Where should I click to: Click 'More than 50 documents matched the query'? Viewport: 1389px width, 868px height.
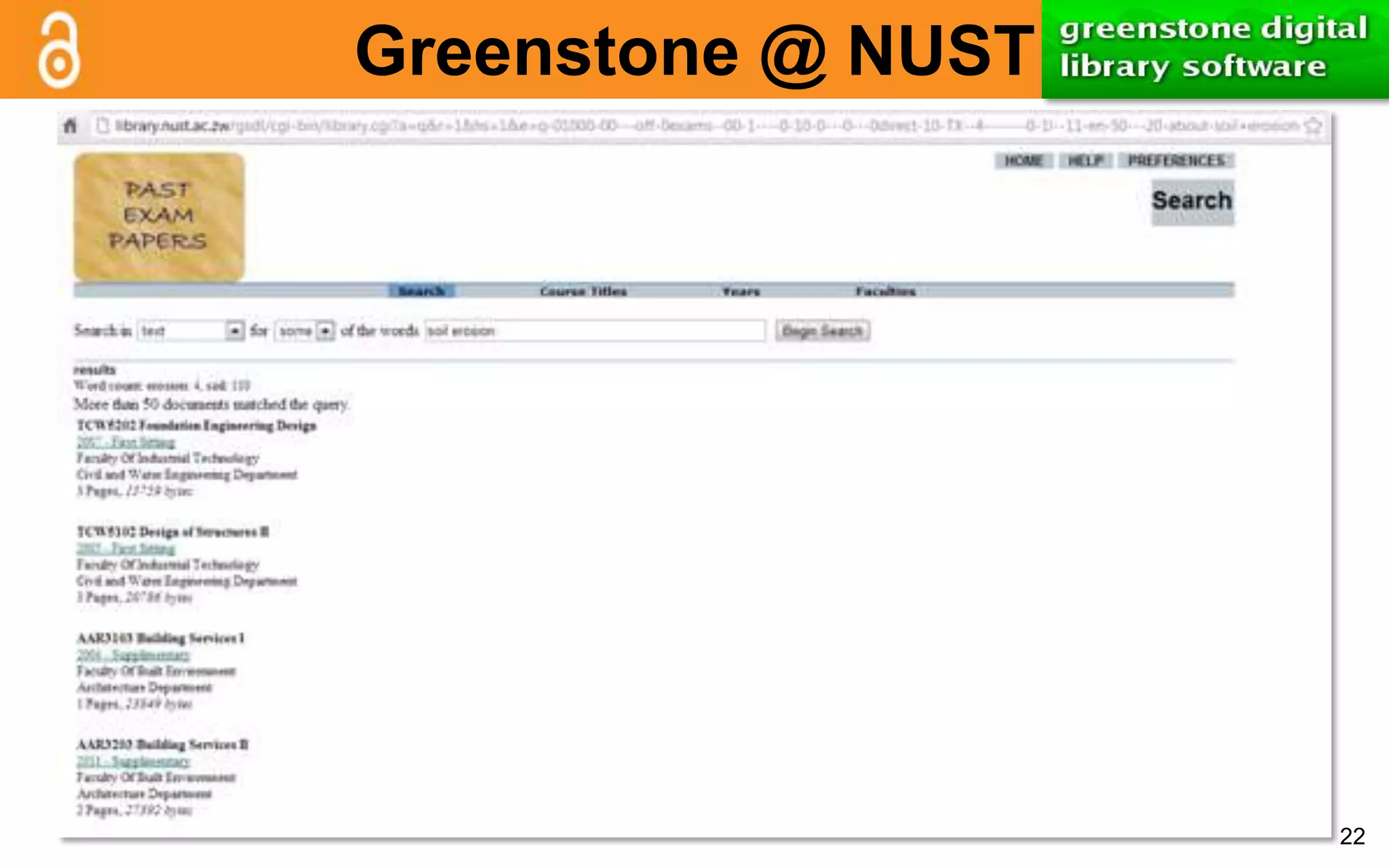click(x=211, y=404)
